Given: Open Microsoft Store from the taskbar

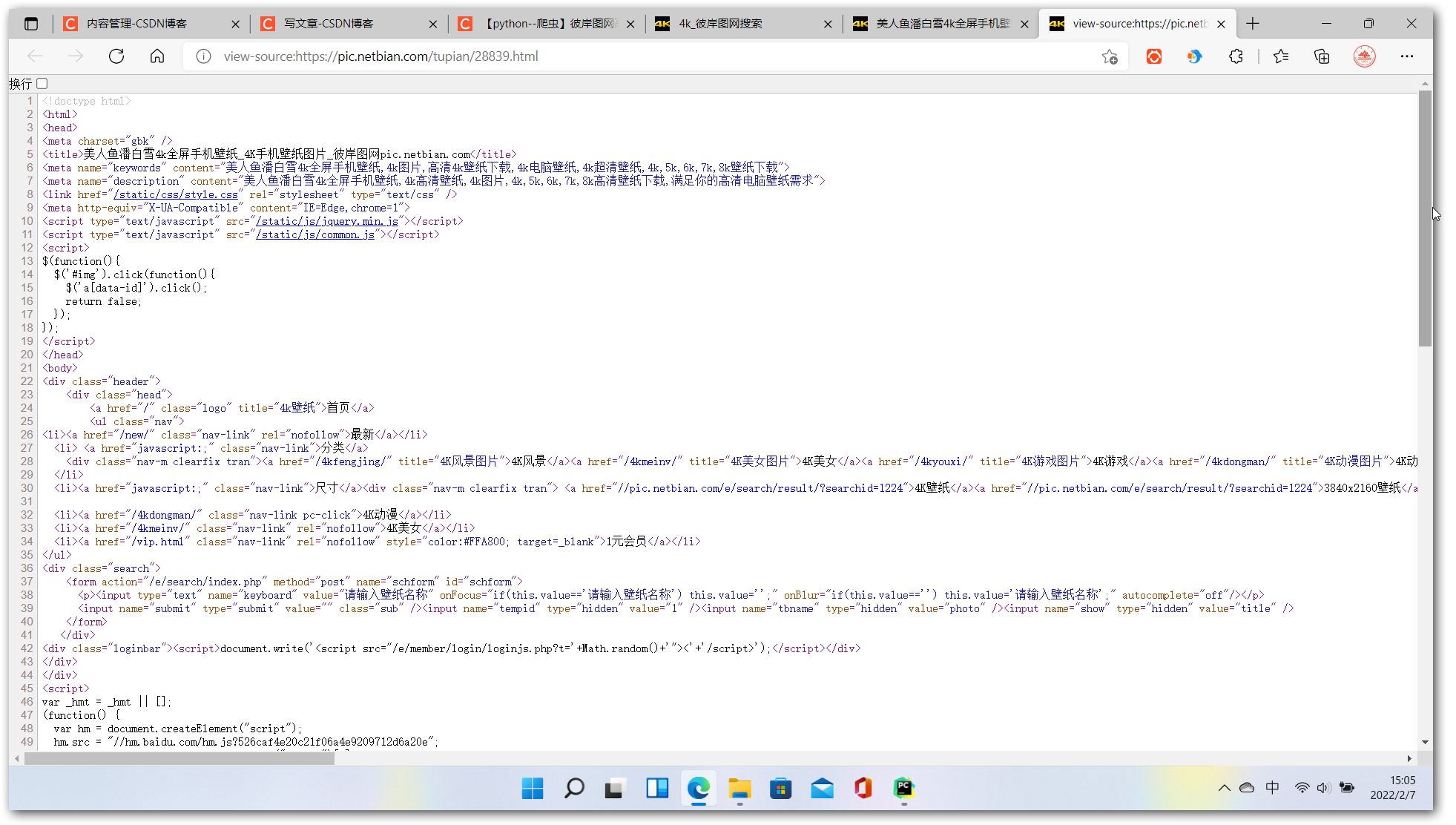Looking at the screenshot, I should pos(780,788).
